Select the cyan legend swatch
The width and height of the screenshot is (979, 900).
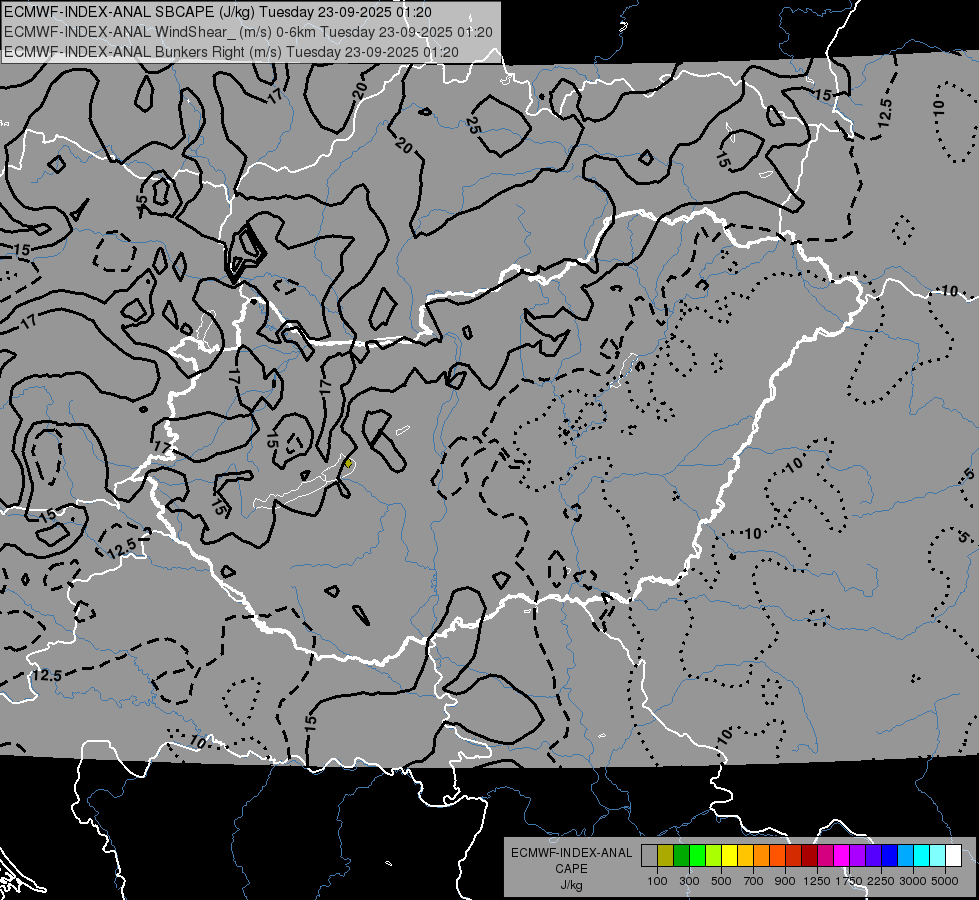921,856
